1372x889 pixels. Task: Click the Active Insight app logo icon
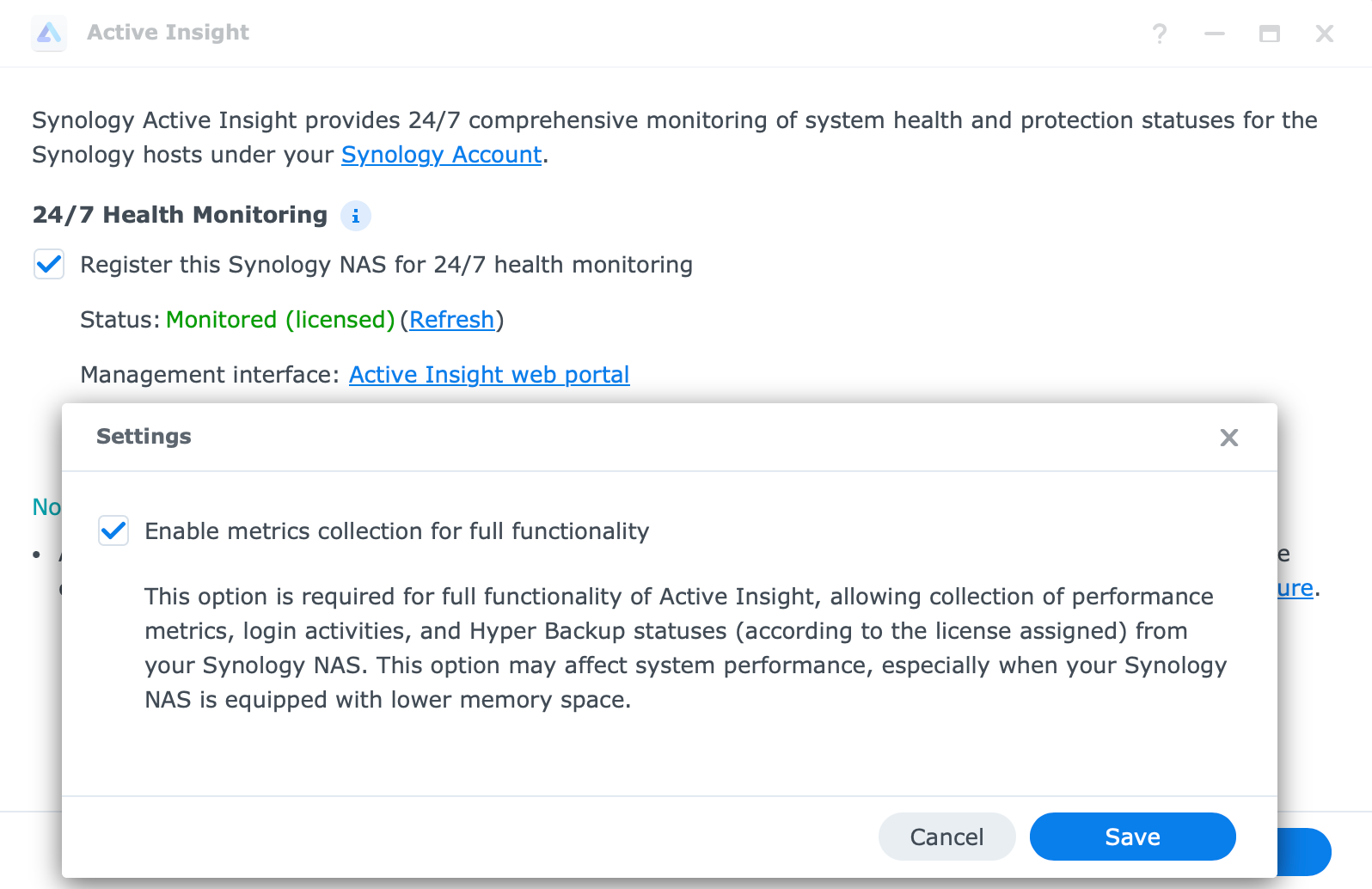click(49, 34)
